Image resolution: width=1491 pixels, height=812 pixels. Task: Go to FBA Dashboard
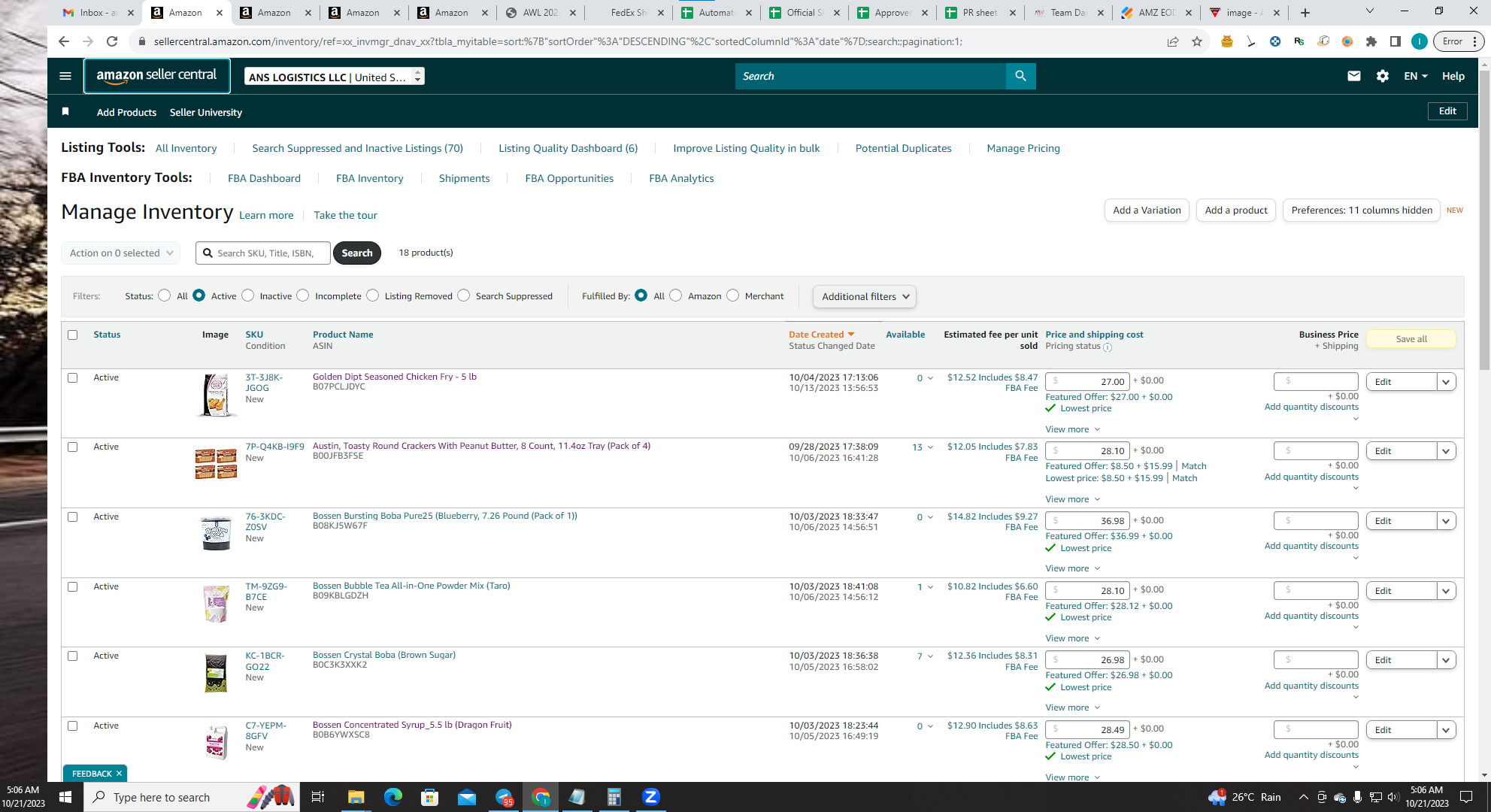tap(264, 178)
